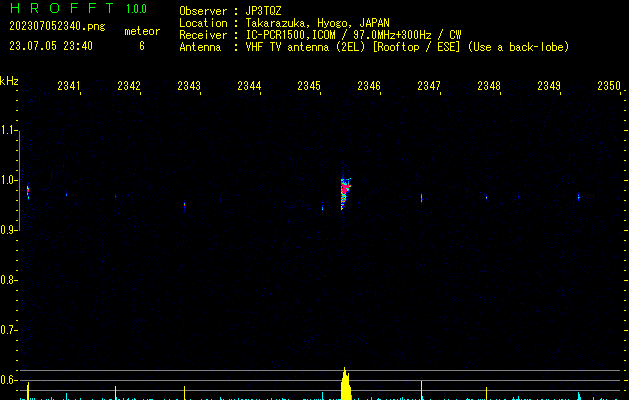Pick the 2347 time marker
This screenshot has height=400, width=629.
[x=429, y=87]
